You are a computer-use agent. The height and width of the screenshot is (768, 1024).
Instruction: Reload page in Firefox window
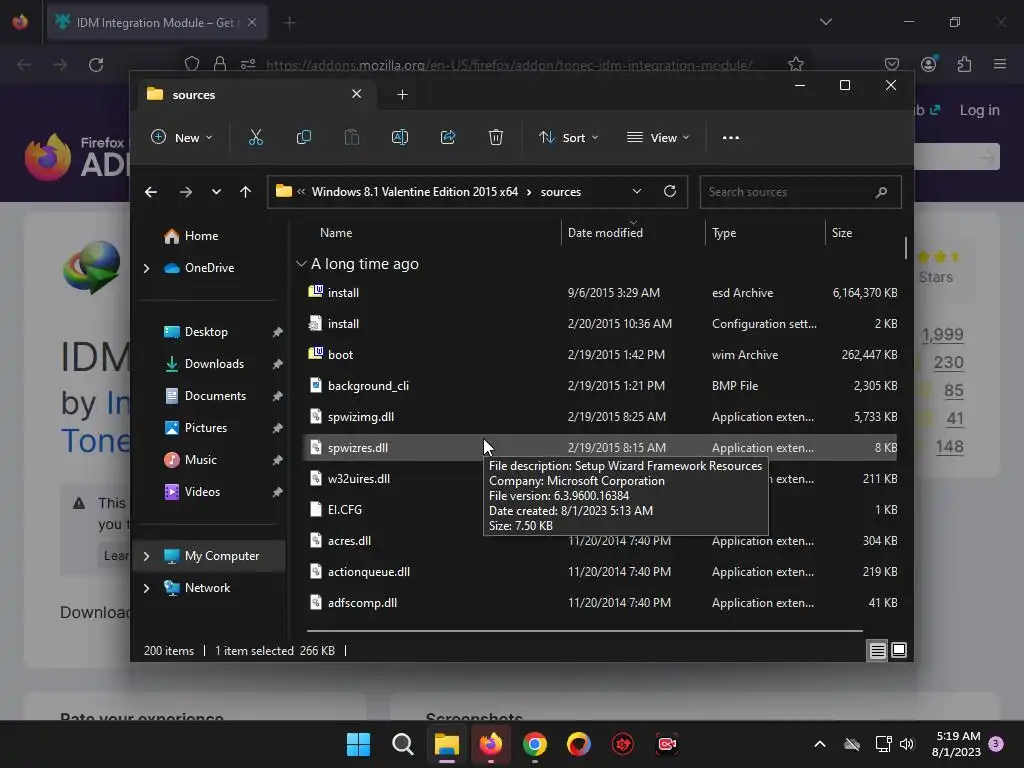pyautogui.click(x=96, y=65)
